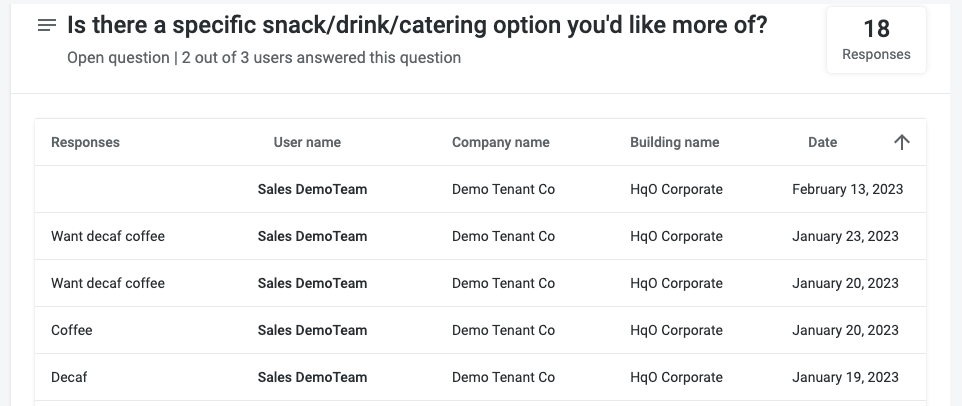Open Sales DemoTeam user in February 13 row
962x406 pixels.
tap(312, 189)
